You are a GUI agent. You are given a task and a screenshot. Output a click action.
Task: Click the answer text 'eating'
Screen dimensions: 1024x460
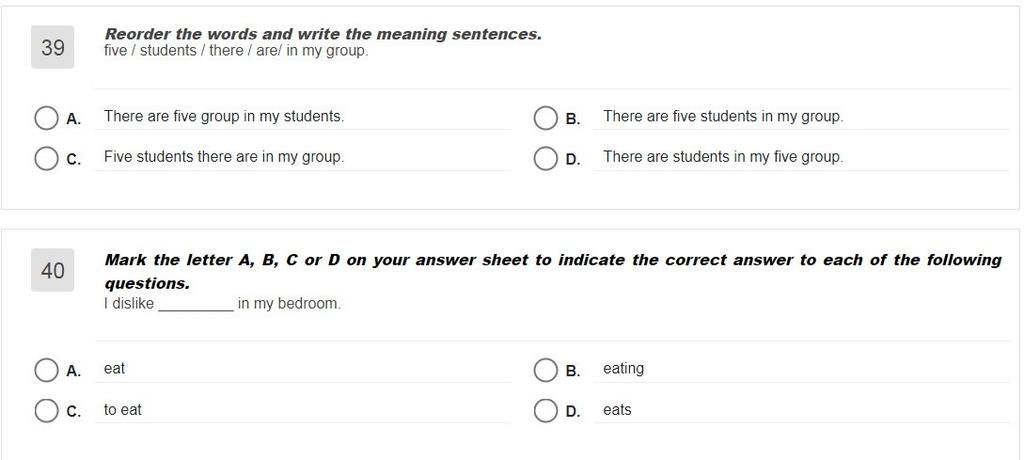[623, 369]
